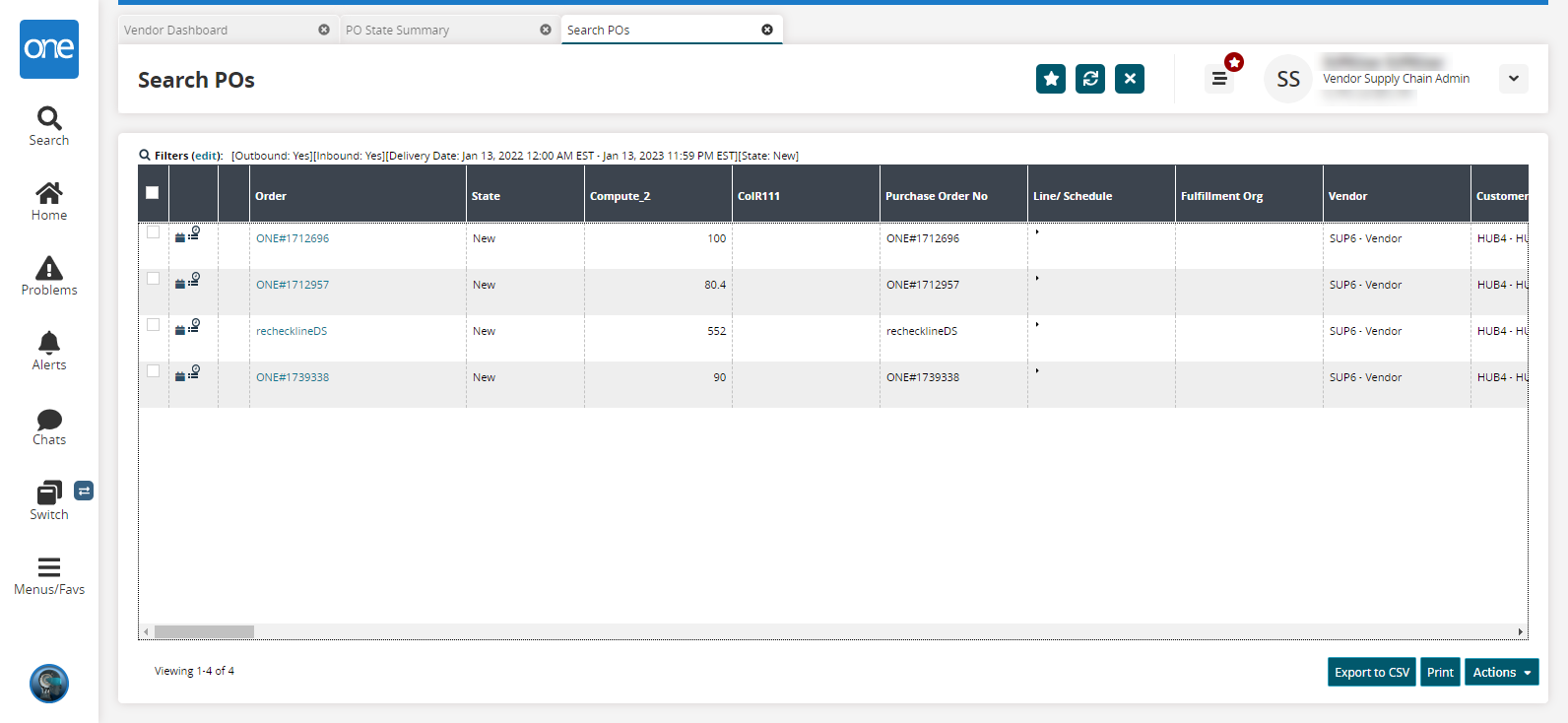Click the Search magnifier icon in sidebar
The width and height of the screenshot is (1568, 723).
[x=49, y=119]
